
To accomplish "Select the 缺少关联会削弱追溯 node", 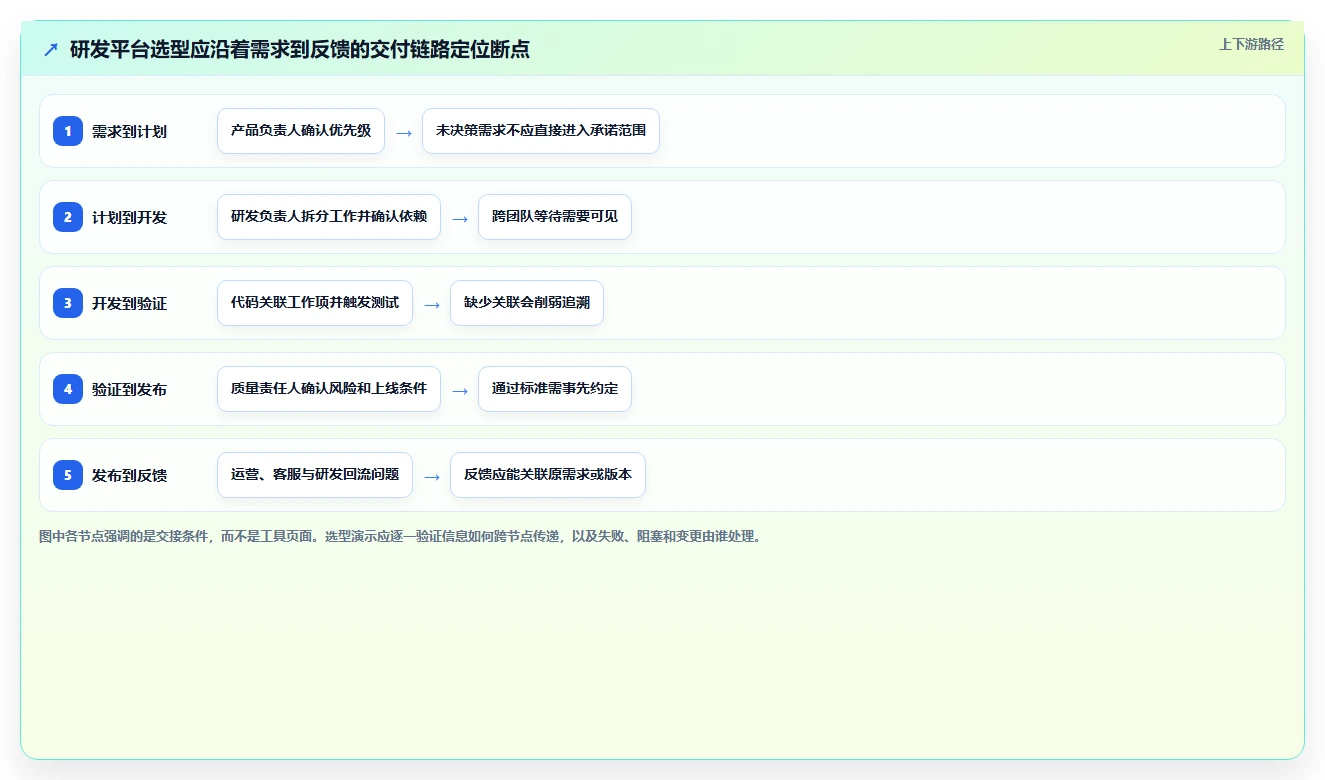I will coord(527,303).
